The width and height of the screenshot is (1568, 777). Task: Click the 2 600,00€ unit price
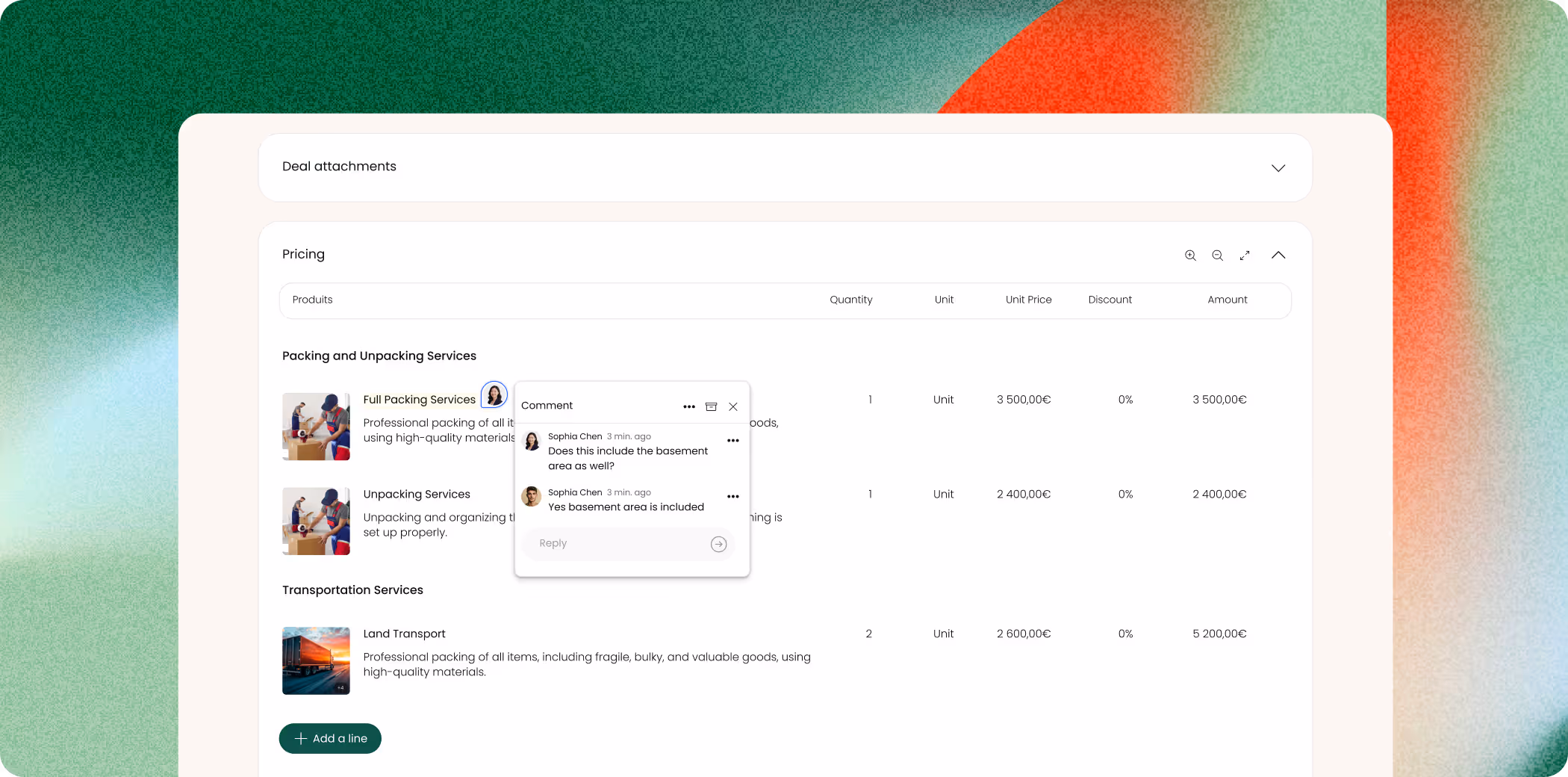tap(1024, 634)
